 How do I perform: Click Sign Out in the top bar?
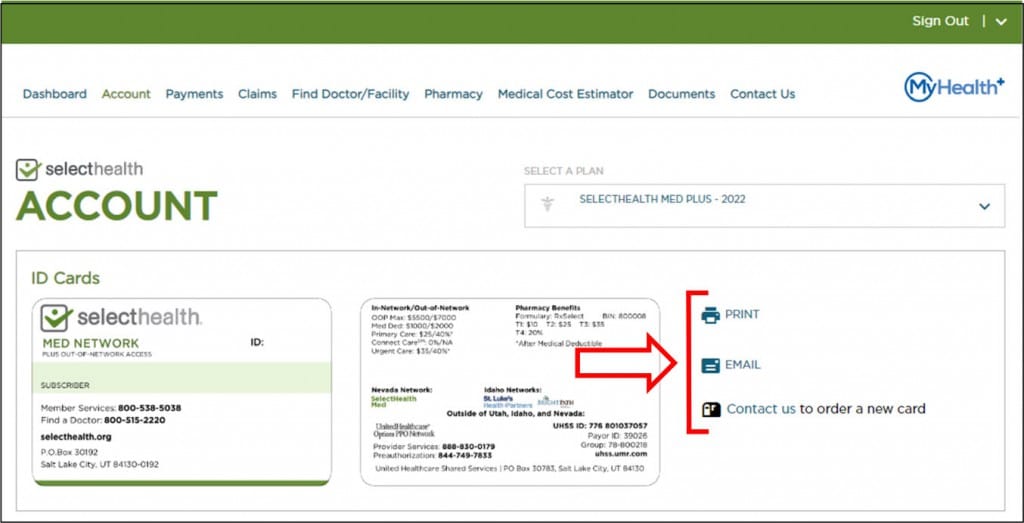tap(940, 21)
